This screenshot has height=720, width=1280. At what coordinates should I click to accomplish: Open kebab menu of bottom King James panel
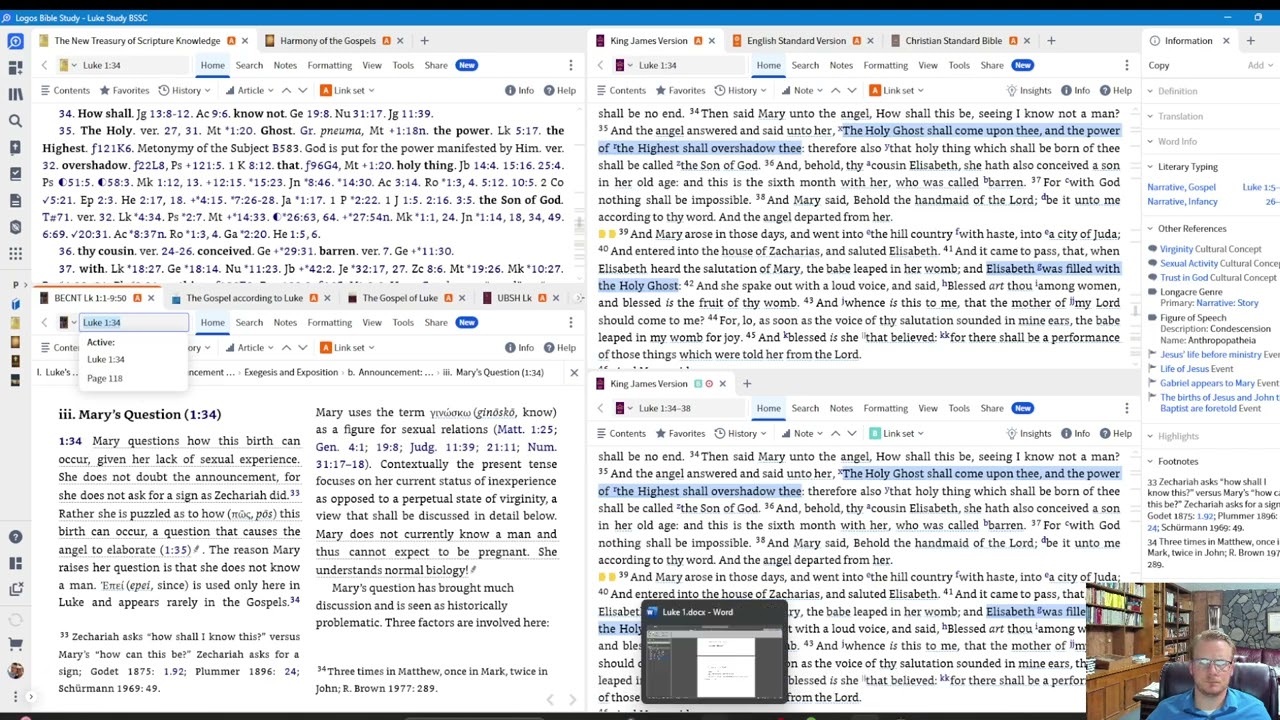click(1127, 408)
